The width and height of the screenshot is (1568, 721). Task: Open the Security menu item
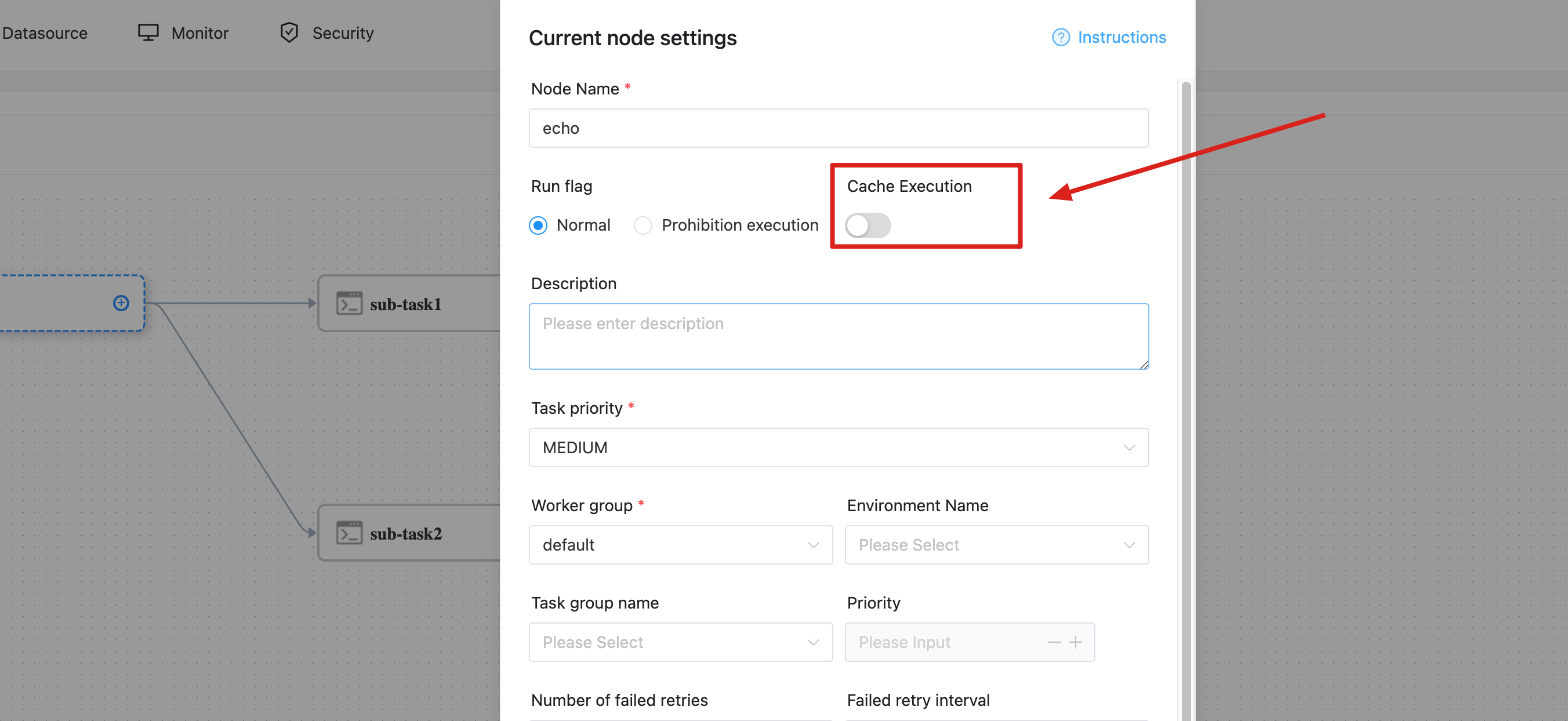[343, 33]
